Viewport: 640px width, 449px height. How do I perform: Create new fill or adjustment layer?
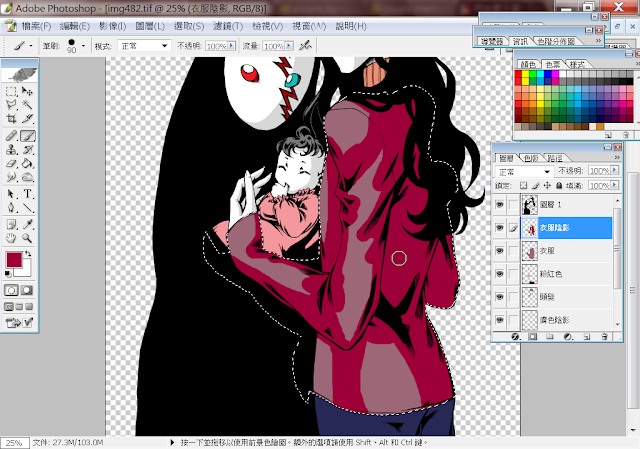[568, 337]
